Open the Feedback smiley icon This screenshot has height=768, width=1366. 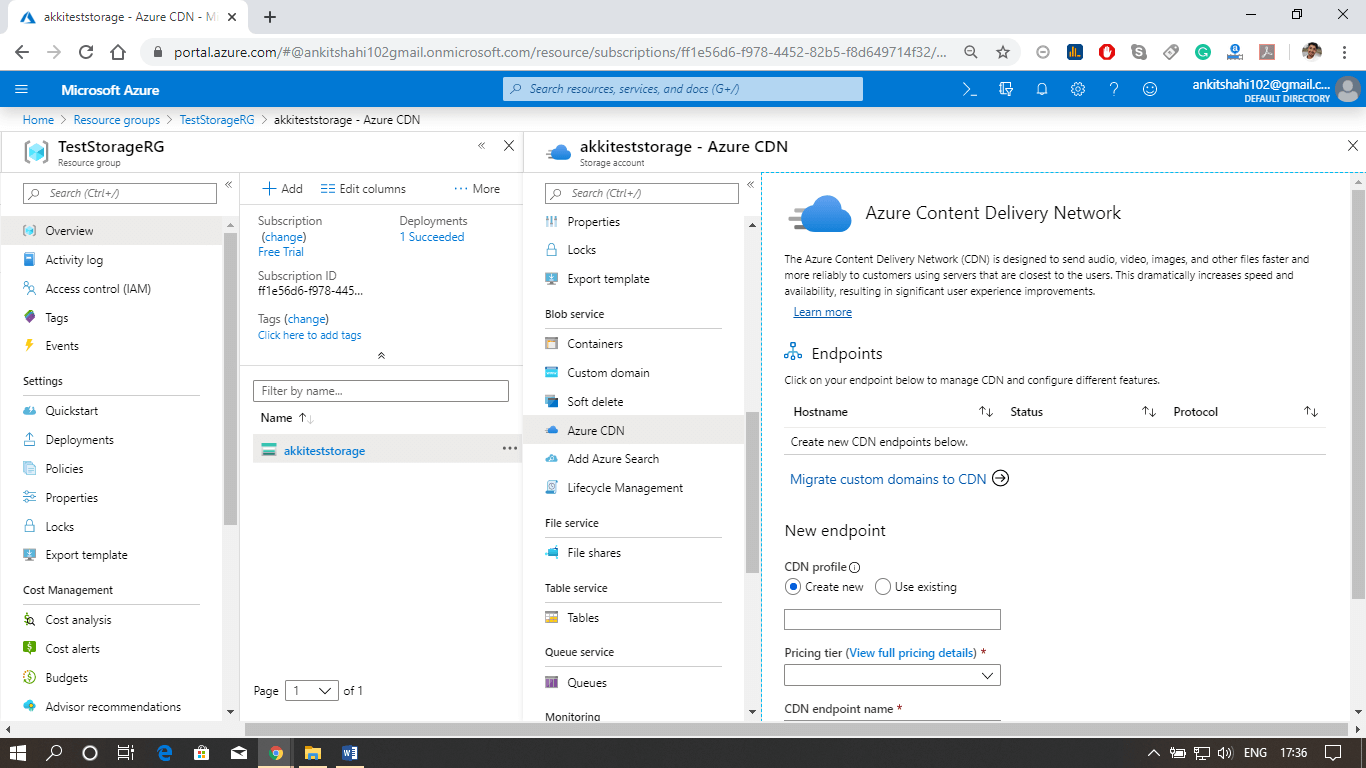1150,89
